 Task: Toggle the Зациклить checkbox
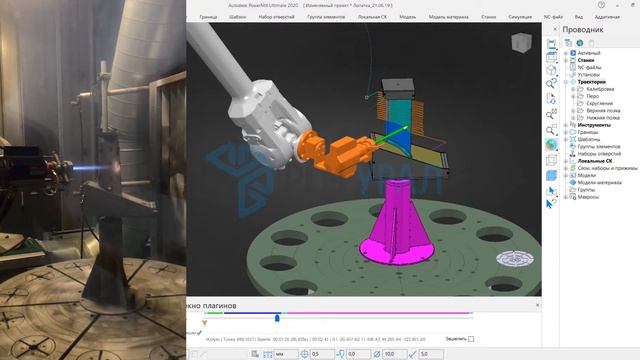coord(471,339)
